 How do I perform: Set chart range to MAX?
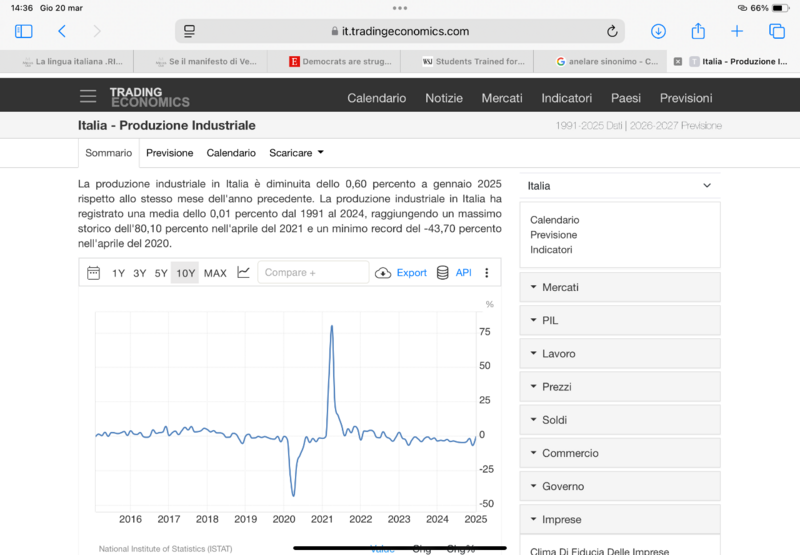[215, 273]
